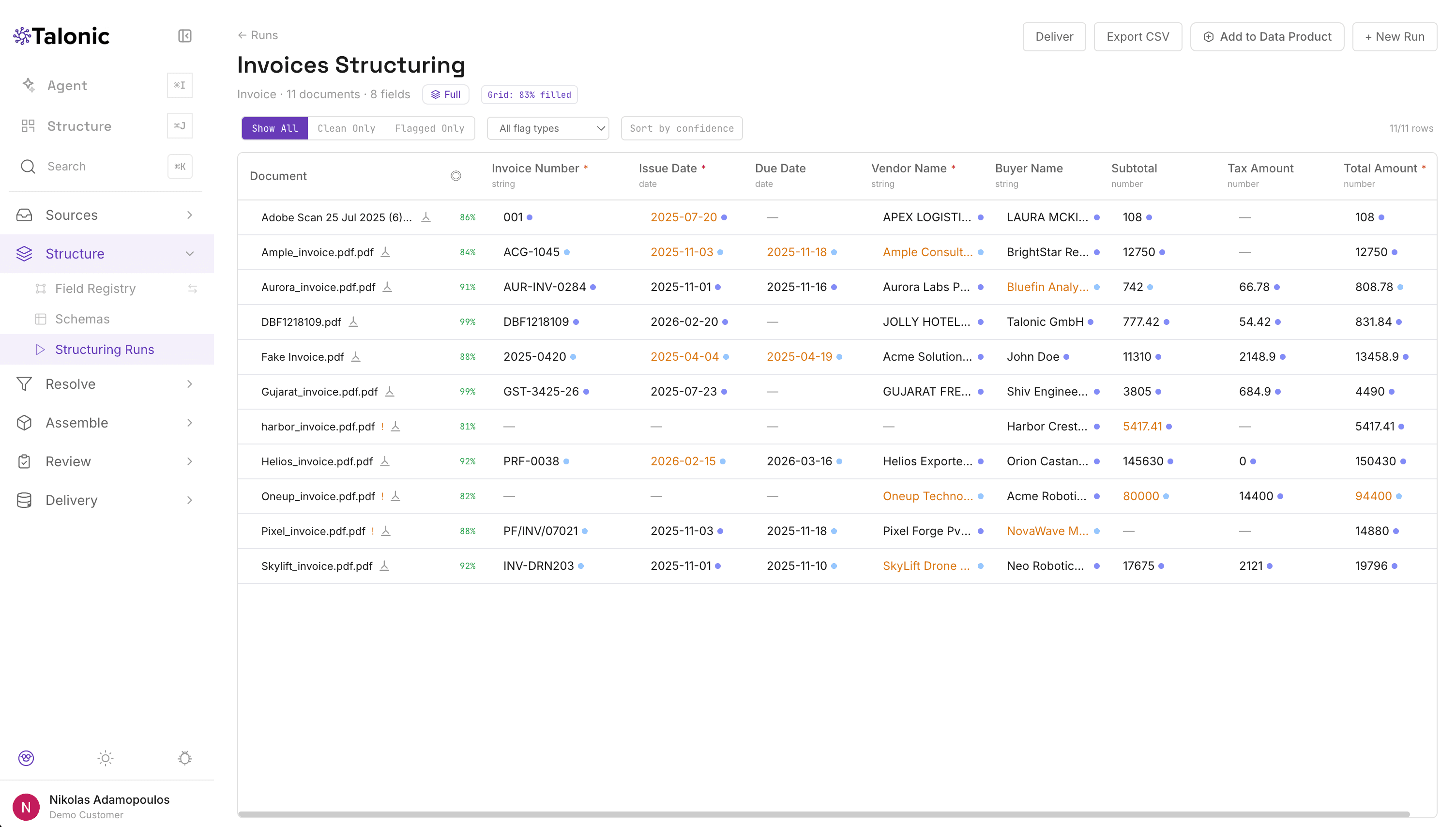1456x827 pixels.
Task: Open the Agent menu item
Action: tap(67, 85)
